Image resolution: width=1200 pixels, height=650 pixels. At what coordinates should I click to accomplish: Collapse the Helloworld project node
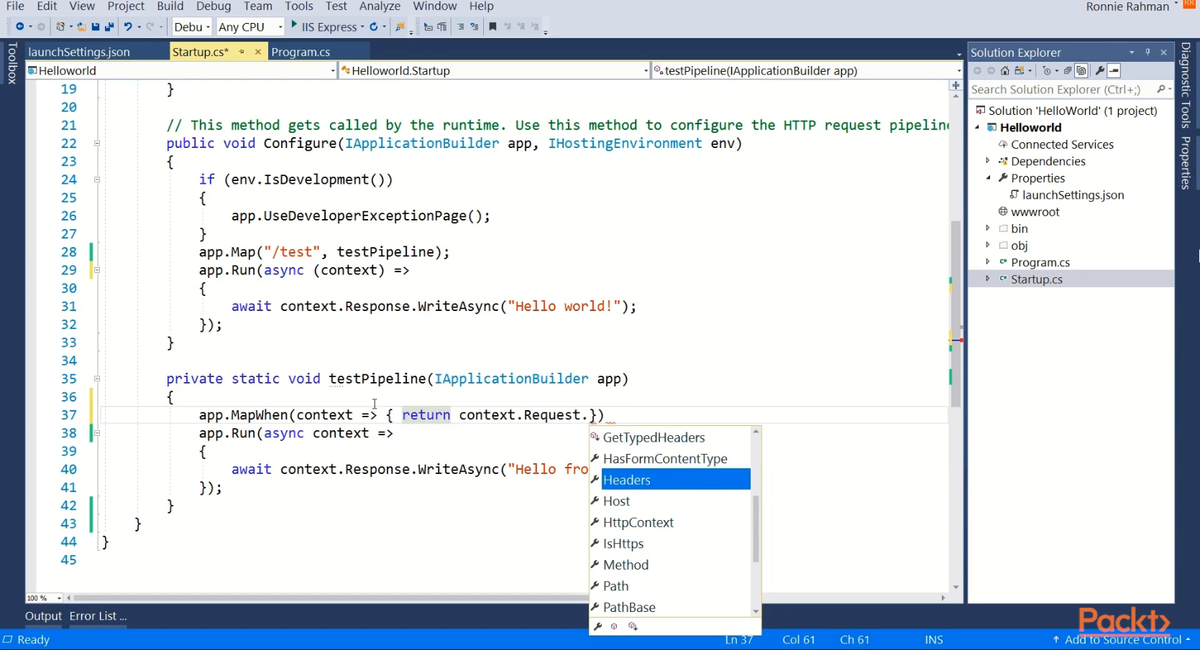(978, 127)
